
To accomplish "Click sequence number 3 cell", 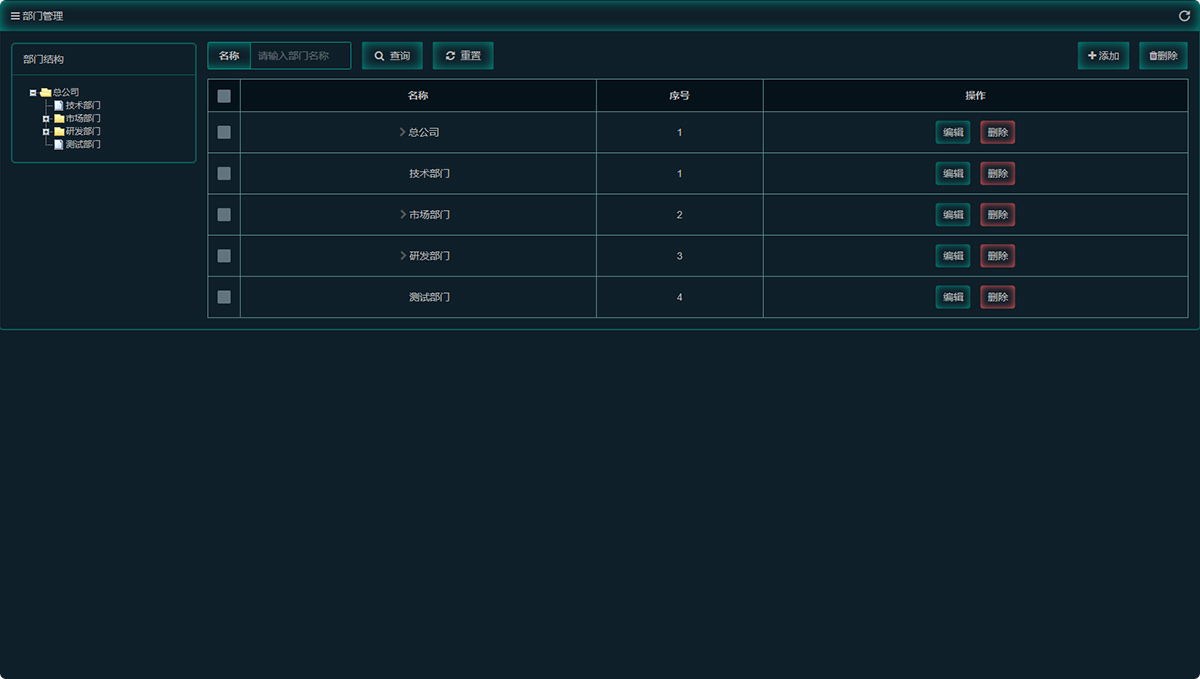I will [x=680, y=256].
